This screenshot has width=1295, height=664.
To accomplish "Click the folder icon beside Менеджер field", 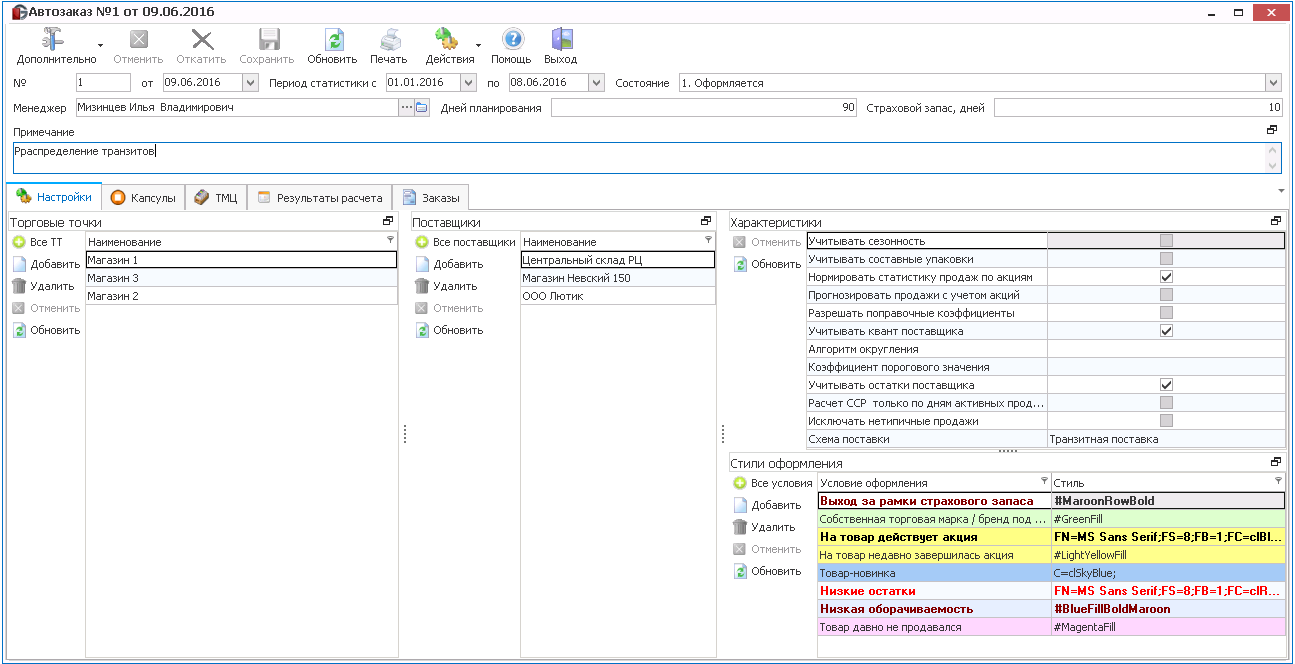I will pyautogui.click(x=421, y=107).
